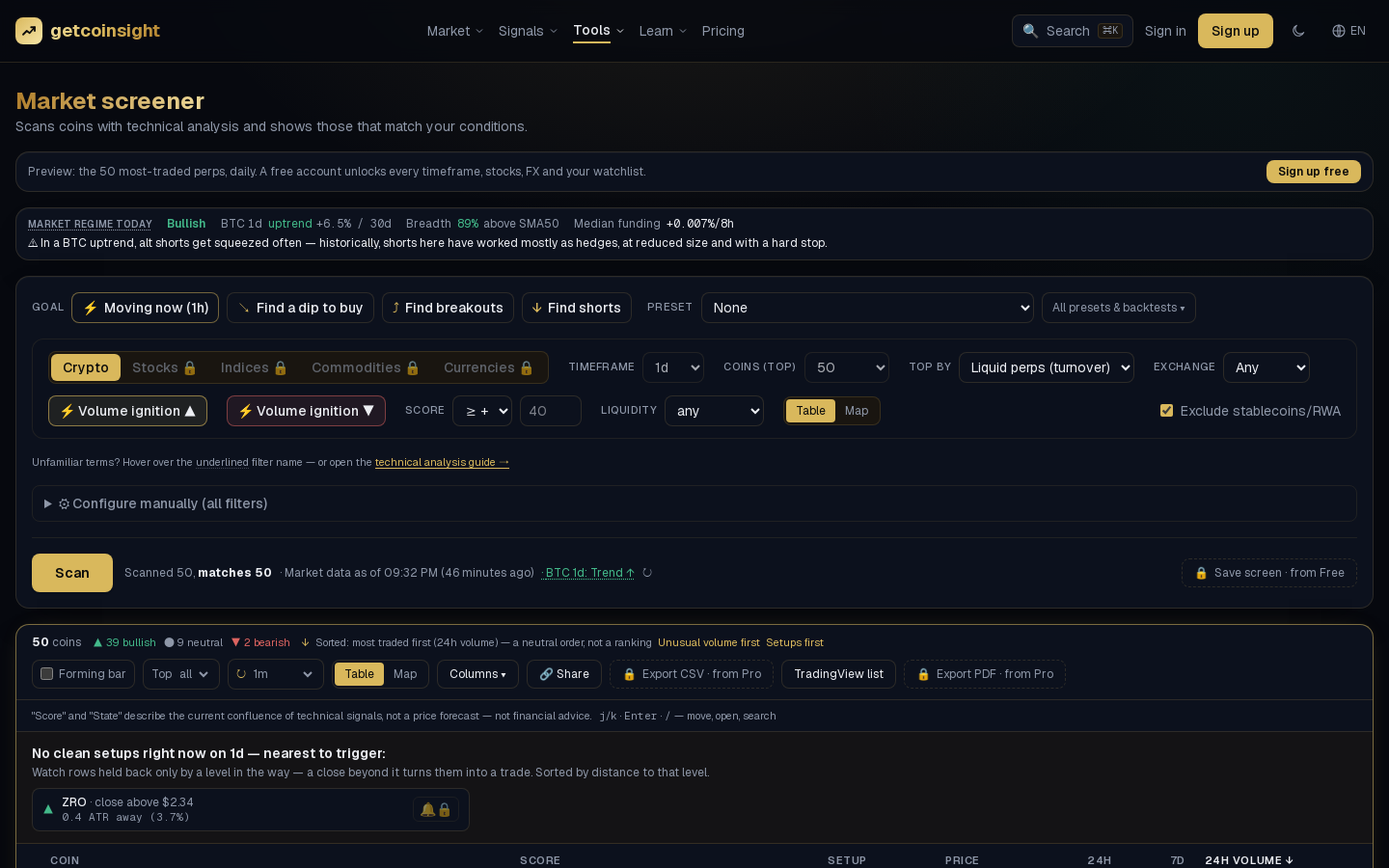Image resolution: width=1389 pixels, height=868 pixels.
Task: Click the lock icon on Stocks tab
Action: 190,367
